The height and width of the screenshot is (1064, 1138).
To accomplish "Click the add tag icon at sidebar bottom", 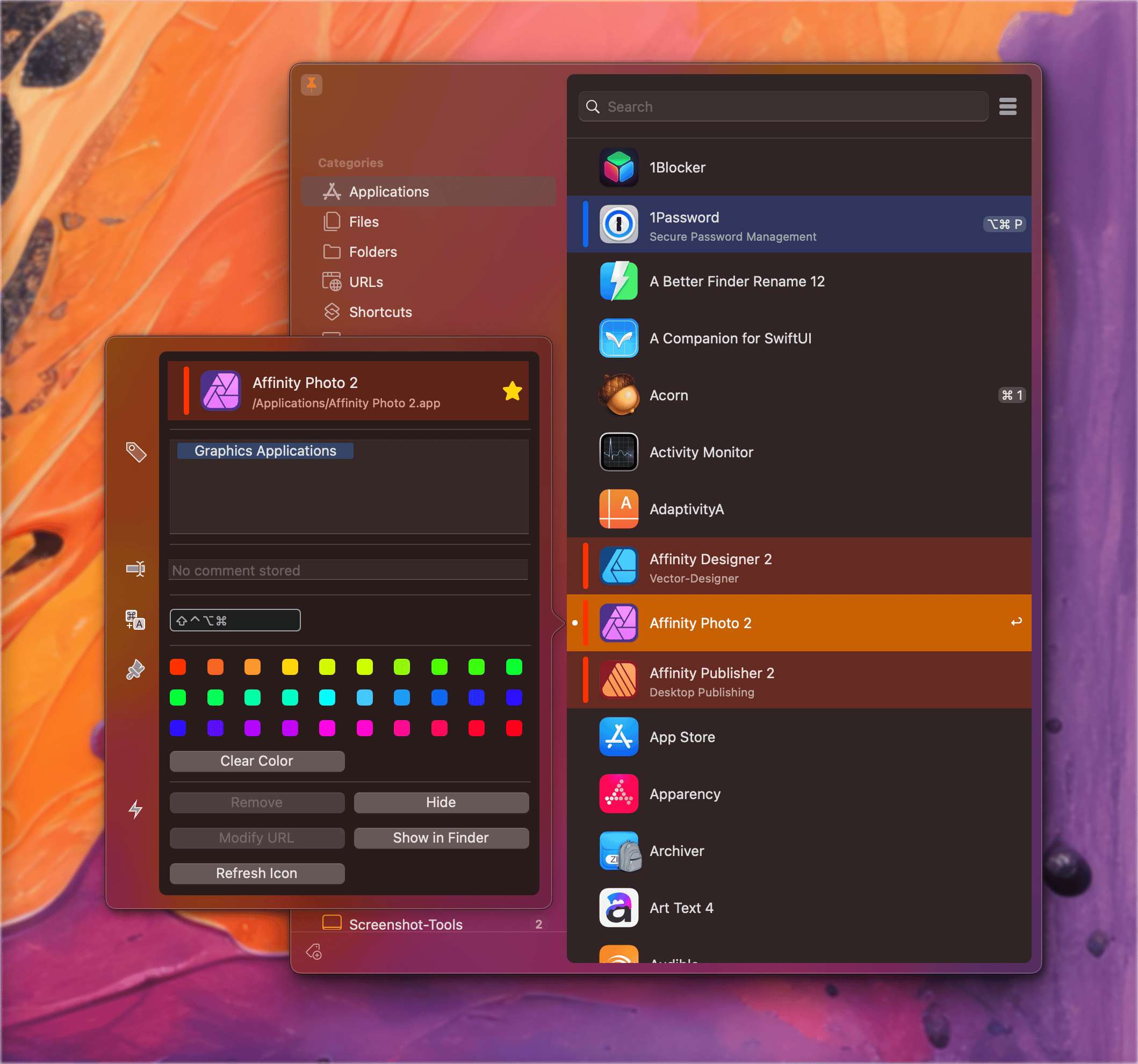I will click(x=314, y=952).
